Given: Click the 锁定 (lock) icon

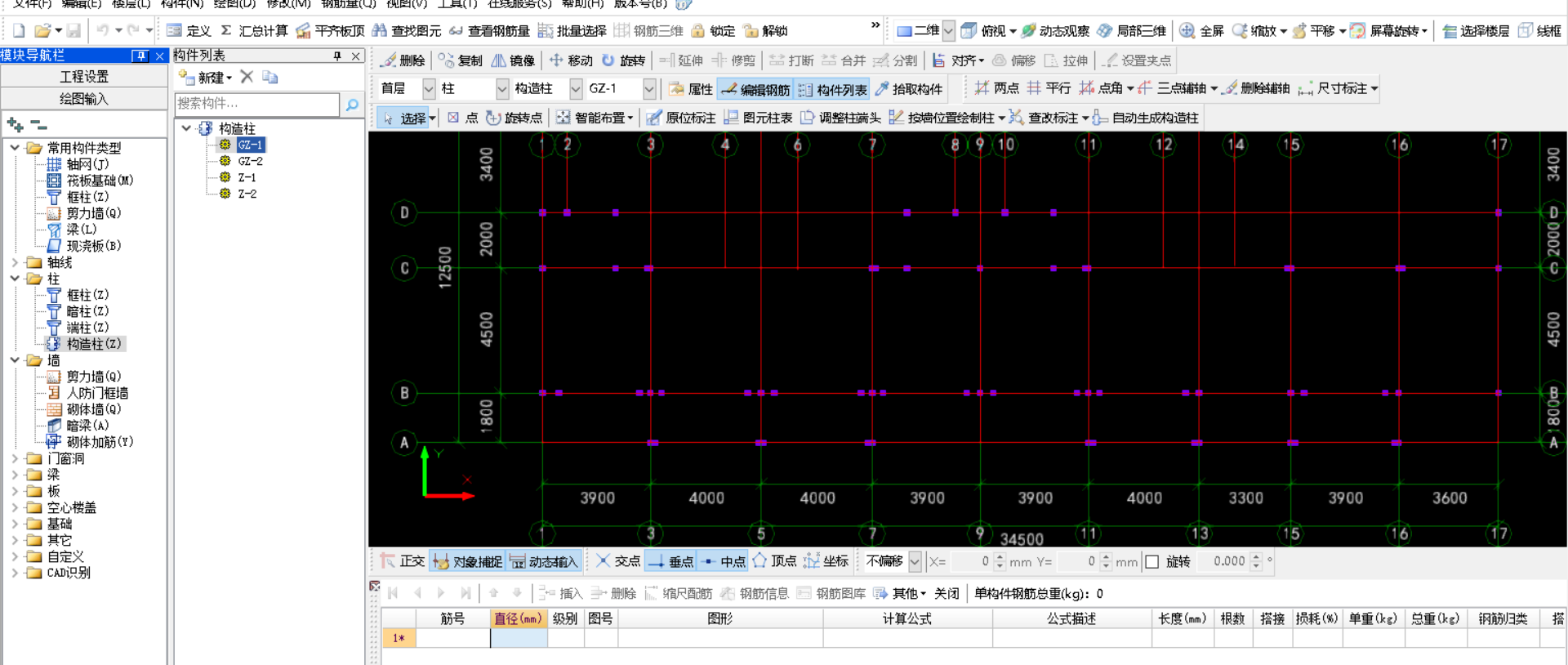Looking at the screenshot, I should 713,31.
